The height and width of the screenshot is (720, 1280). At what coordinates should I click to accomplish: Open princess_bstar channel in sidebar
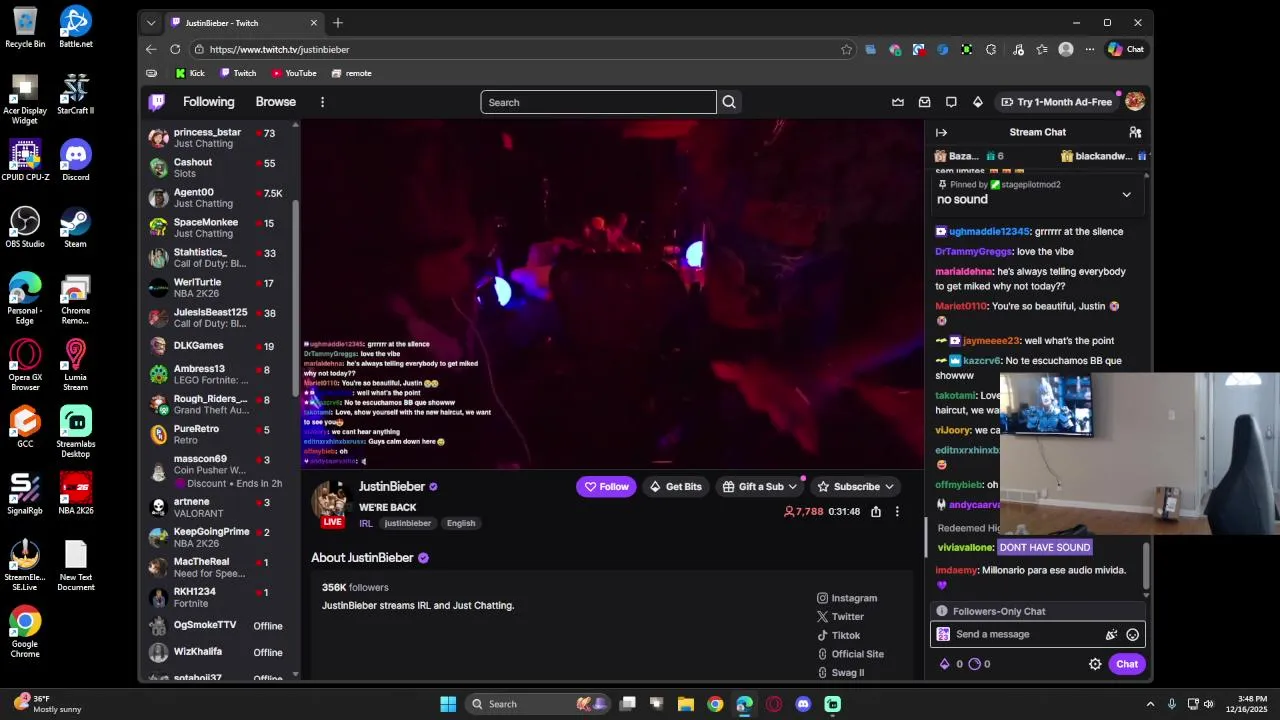218,138
